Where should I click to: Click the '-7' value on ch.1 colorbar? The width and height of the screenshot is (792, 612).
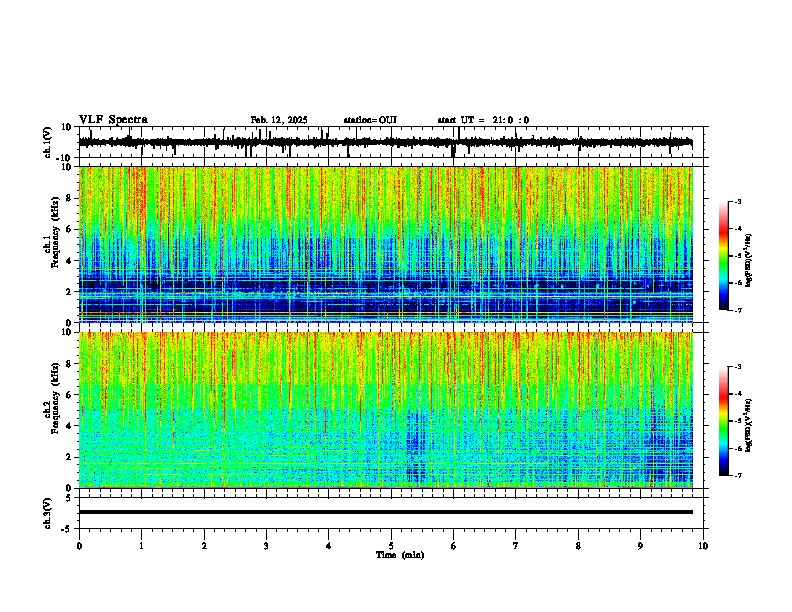pos(737,310)
